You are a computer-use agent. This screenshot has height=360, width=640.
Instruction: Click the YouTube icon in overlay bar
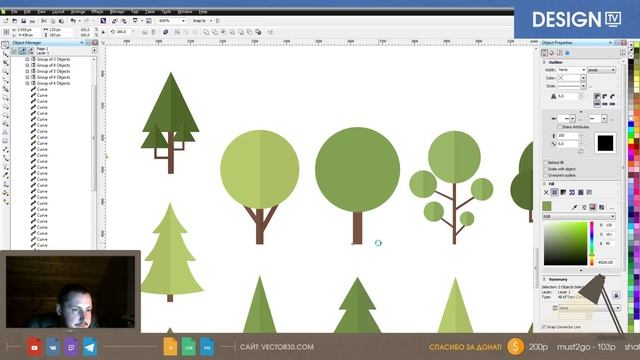(34, 347)
